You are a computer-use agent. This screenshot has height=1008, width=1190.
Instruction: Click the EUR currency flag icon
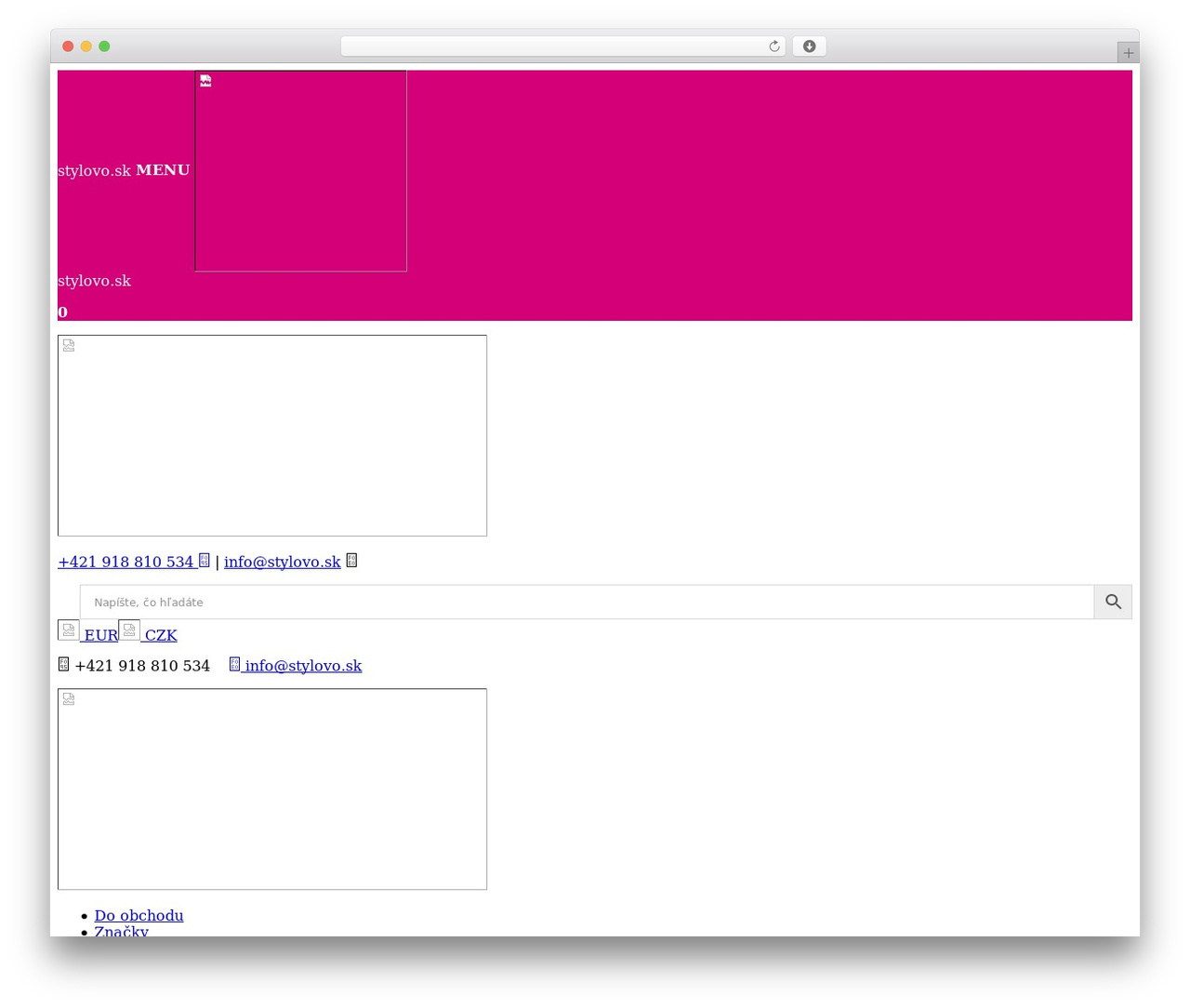tap(69, 630)
